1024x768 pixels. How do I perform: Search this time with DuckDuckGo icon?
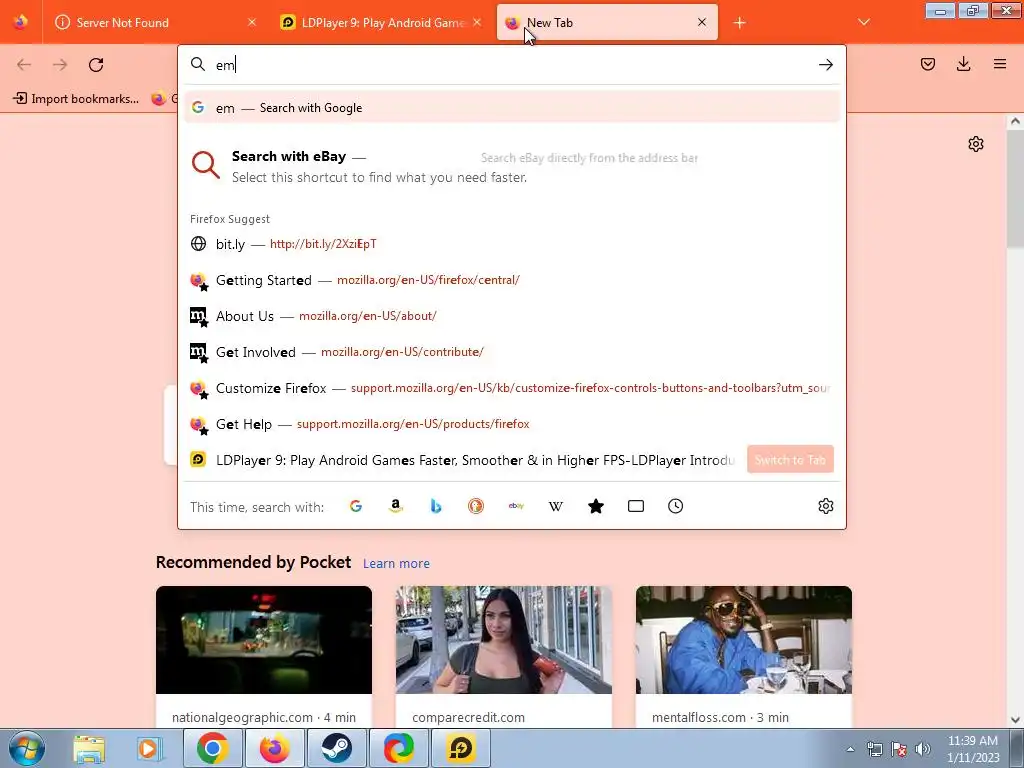[475, 506]
